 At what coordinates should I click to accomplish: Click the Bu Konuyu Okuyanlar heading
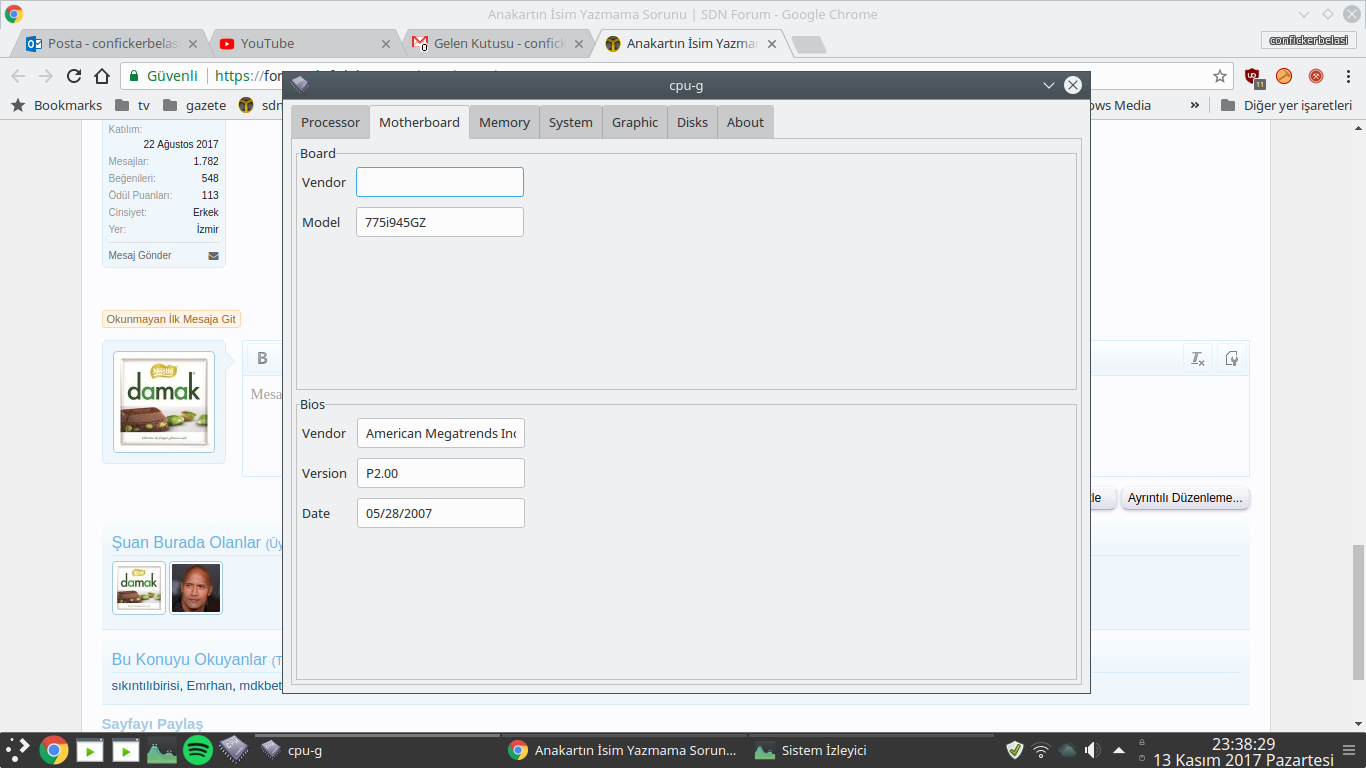point(190,660)
